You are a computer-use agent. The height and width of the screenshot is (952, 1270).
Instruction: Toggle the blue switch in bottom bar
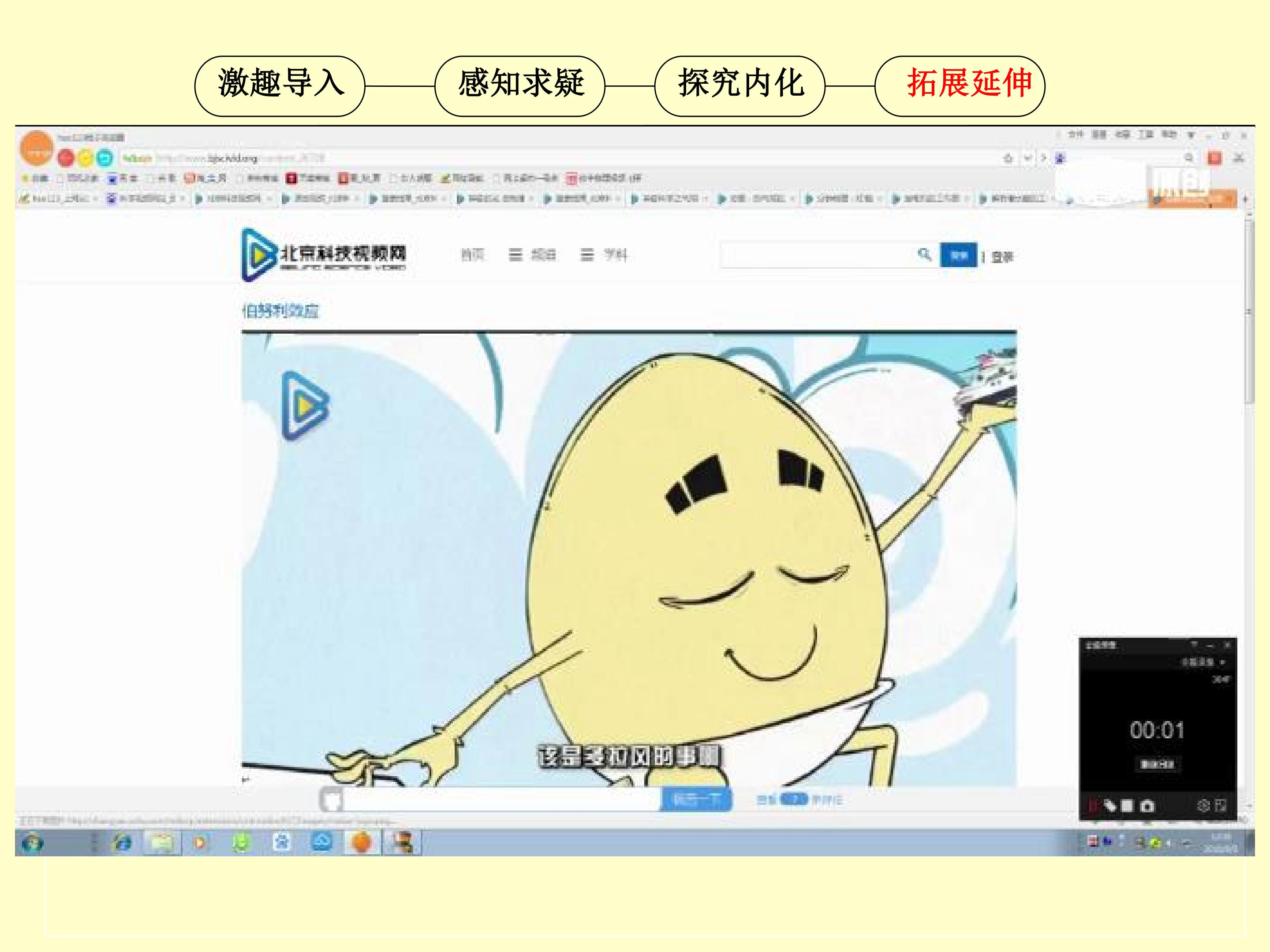pos(794,800)
